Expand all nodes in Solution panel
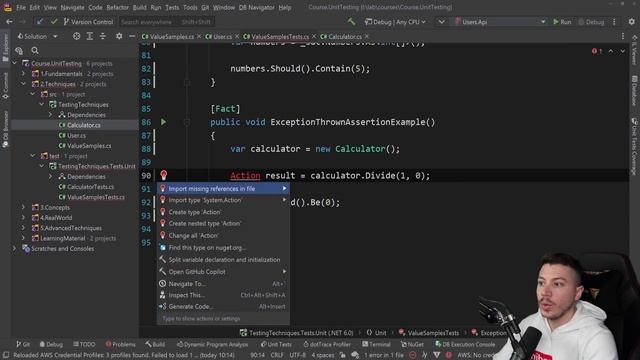 click(x=89, y=36)
